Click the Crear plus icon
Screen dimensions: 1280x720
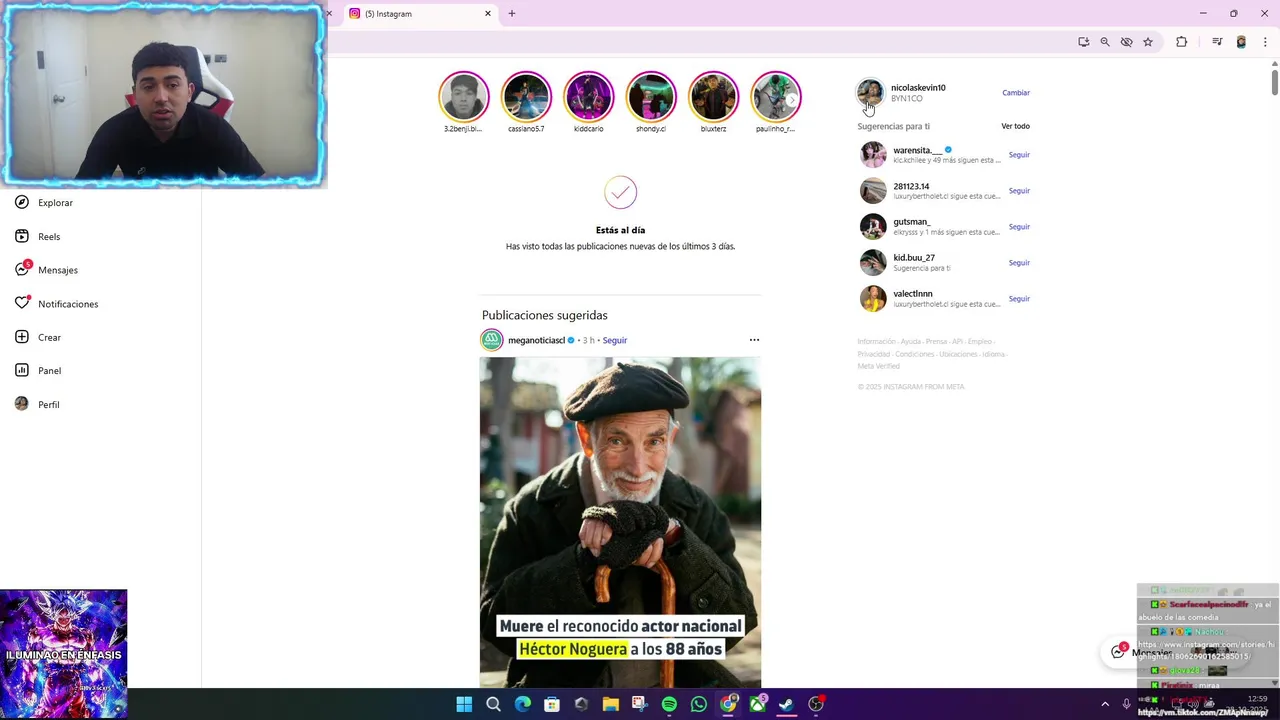(22, 337)
